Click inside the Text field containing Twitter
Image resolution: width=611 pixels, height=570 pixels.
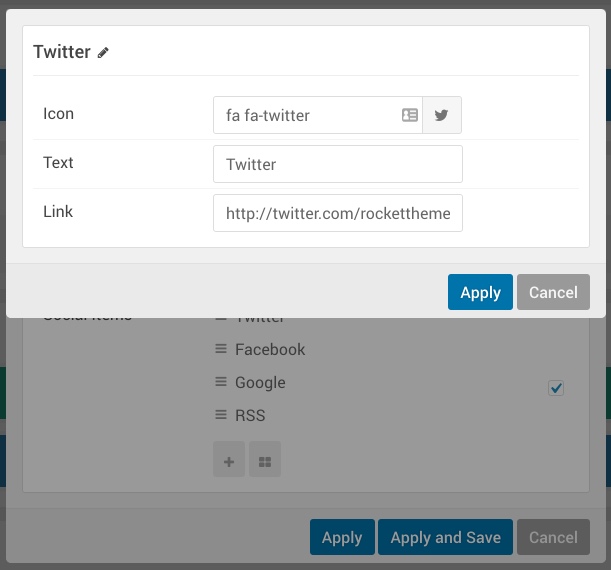337,164
